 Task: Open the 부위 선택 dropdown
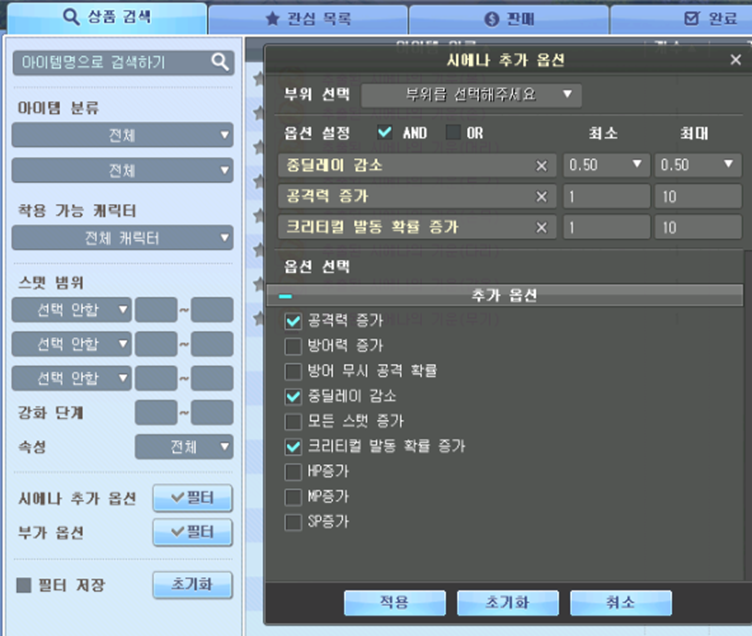[x=471, y=95]
